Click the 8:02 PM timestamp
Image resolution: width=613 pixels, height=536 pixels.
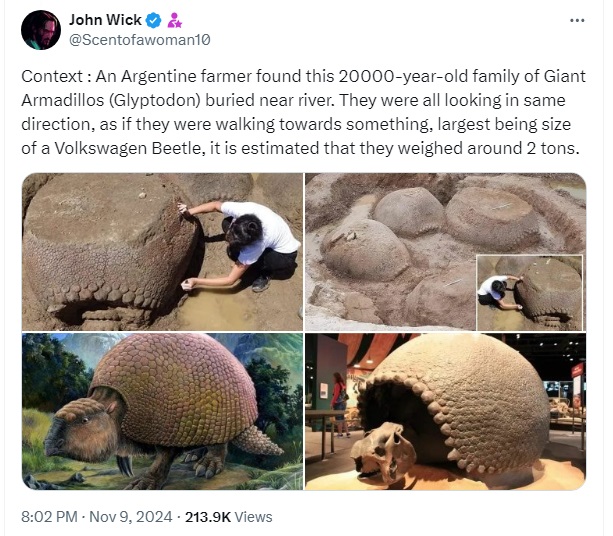(49, 517)
